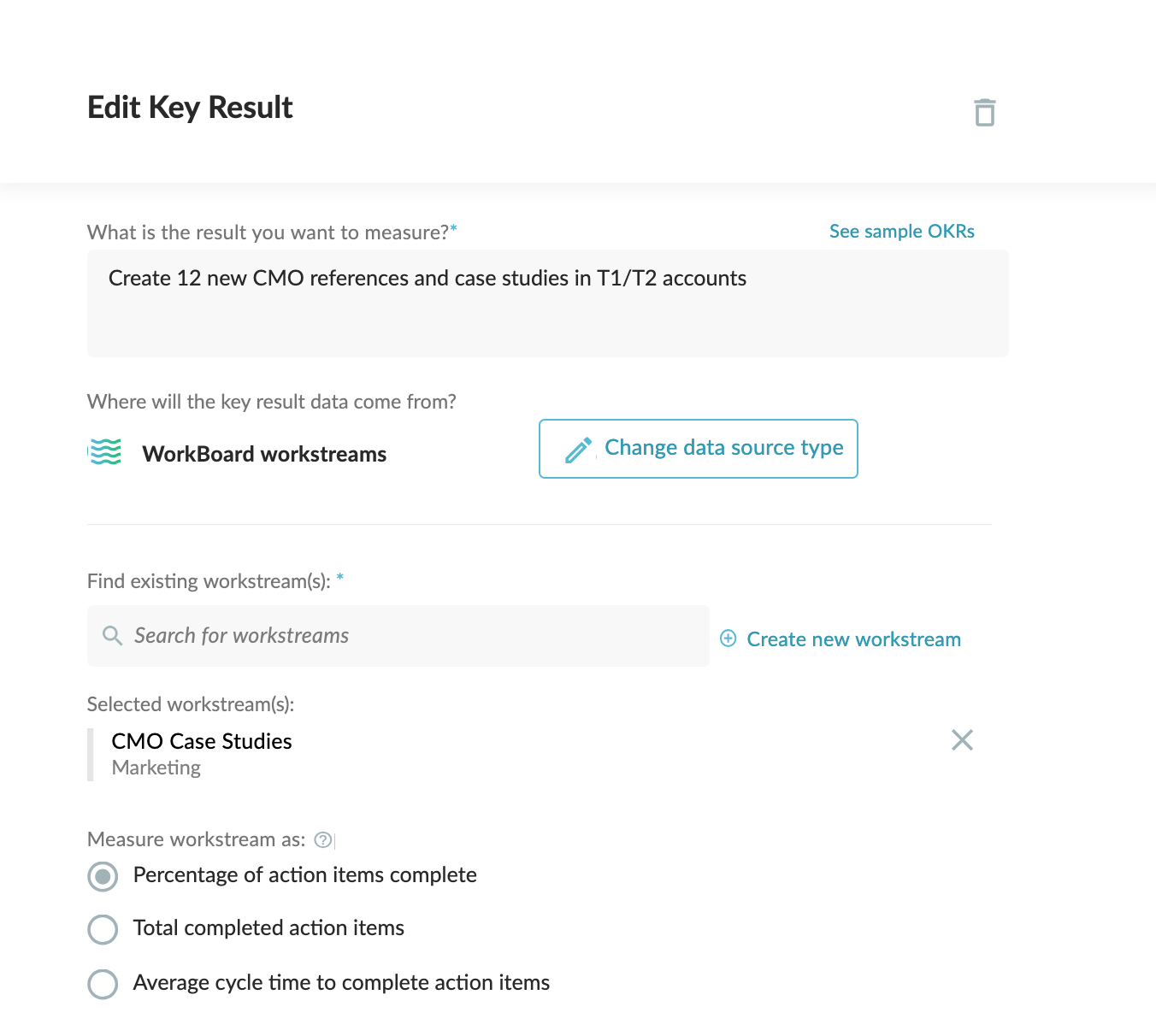This screenshot has height=1036, width=1156.
Task: Click plus circle icon beside Create new workstream
Action: [728, 639]
